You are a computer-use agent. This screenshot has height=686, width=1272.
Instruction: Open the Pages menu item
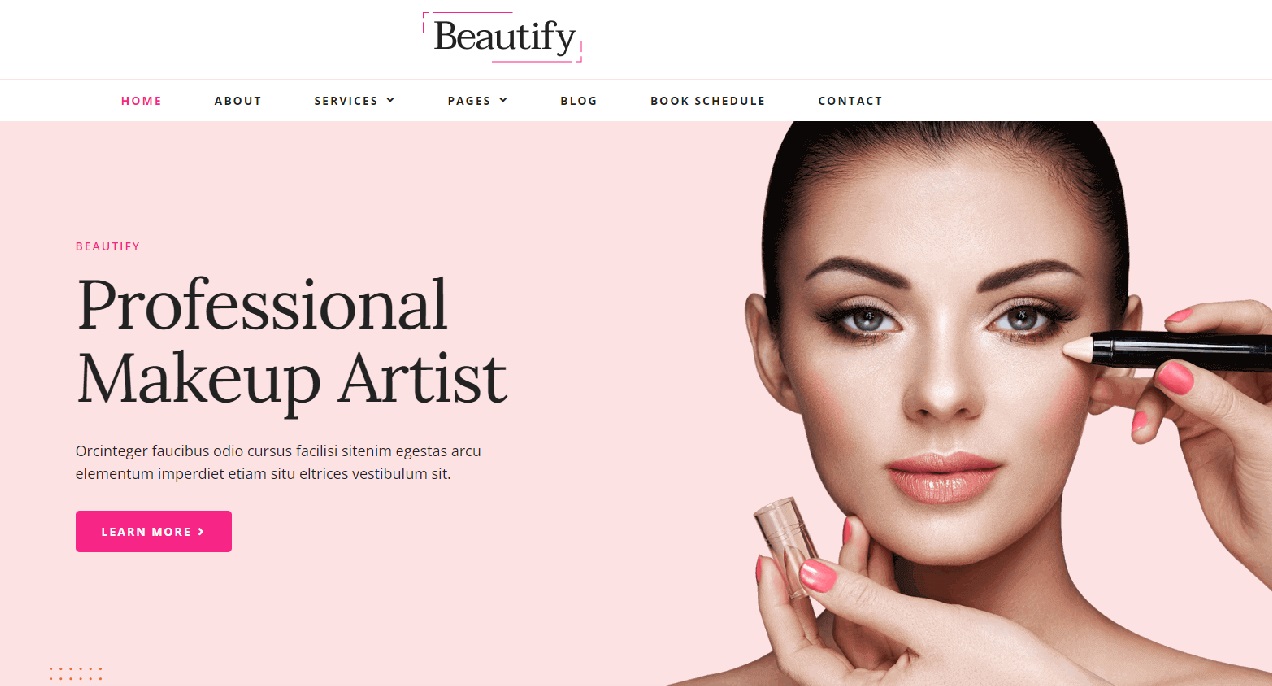(x=469, y=101)
